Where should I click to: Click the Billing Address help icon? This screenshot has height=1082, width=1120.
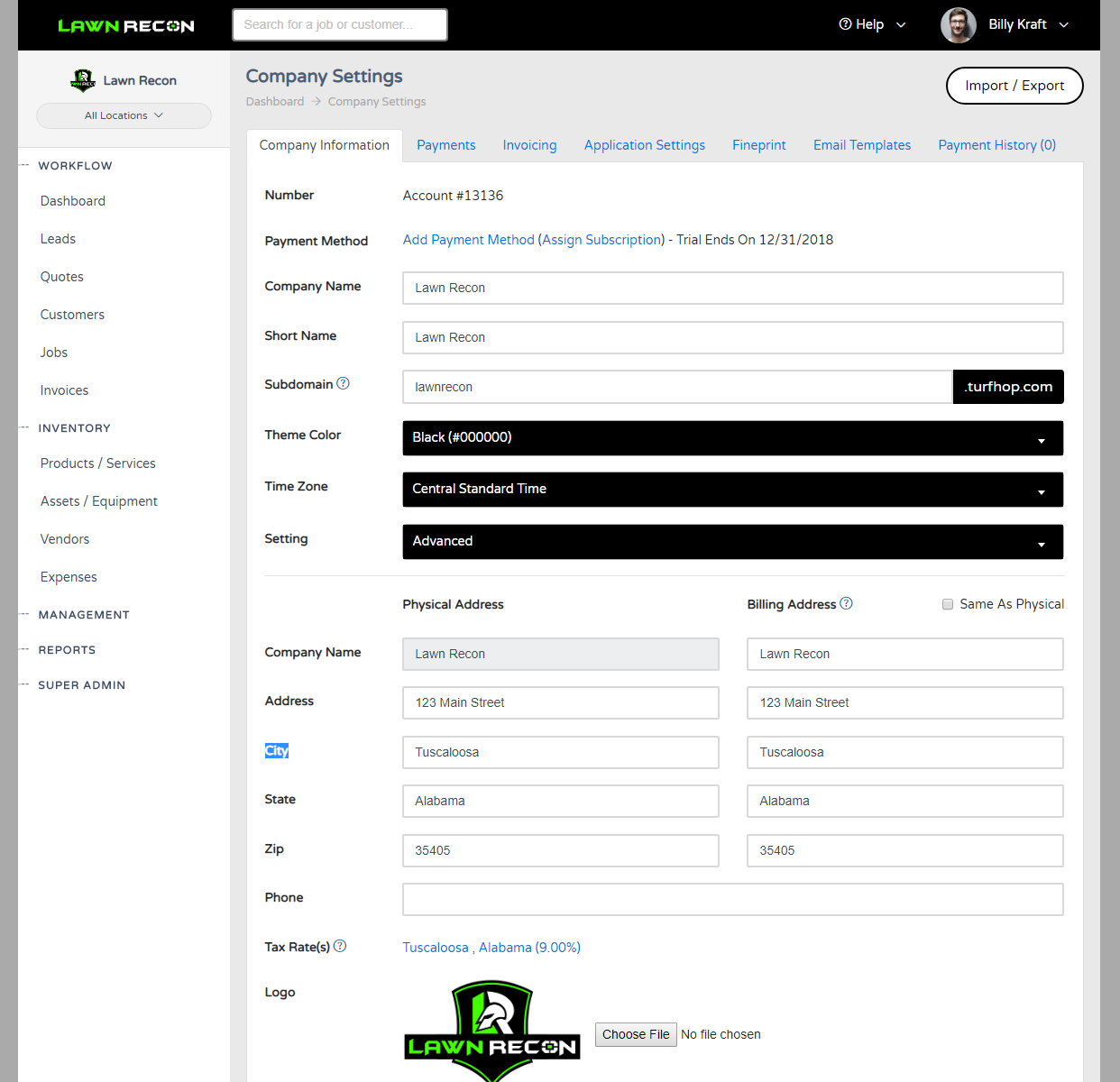point(846,603)
